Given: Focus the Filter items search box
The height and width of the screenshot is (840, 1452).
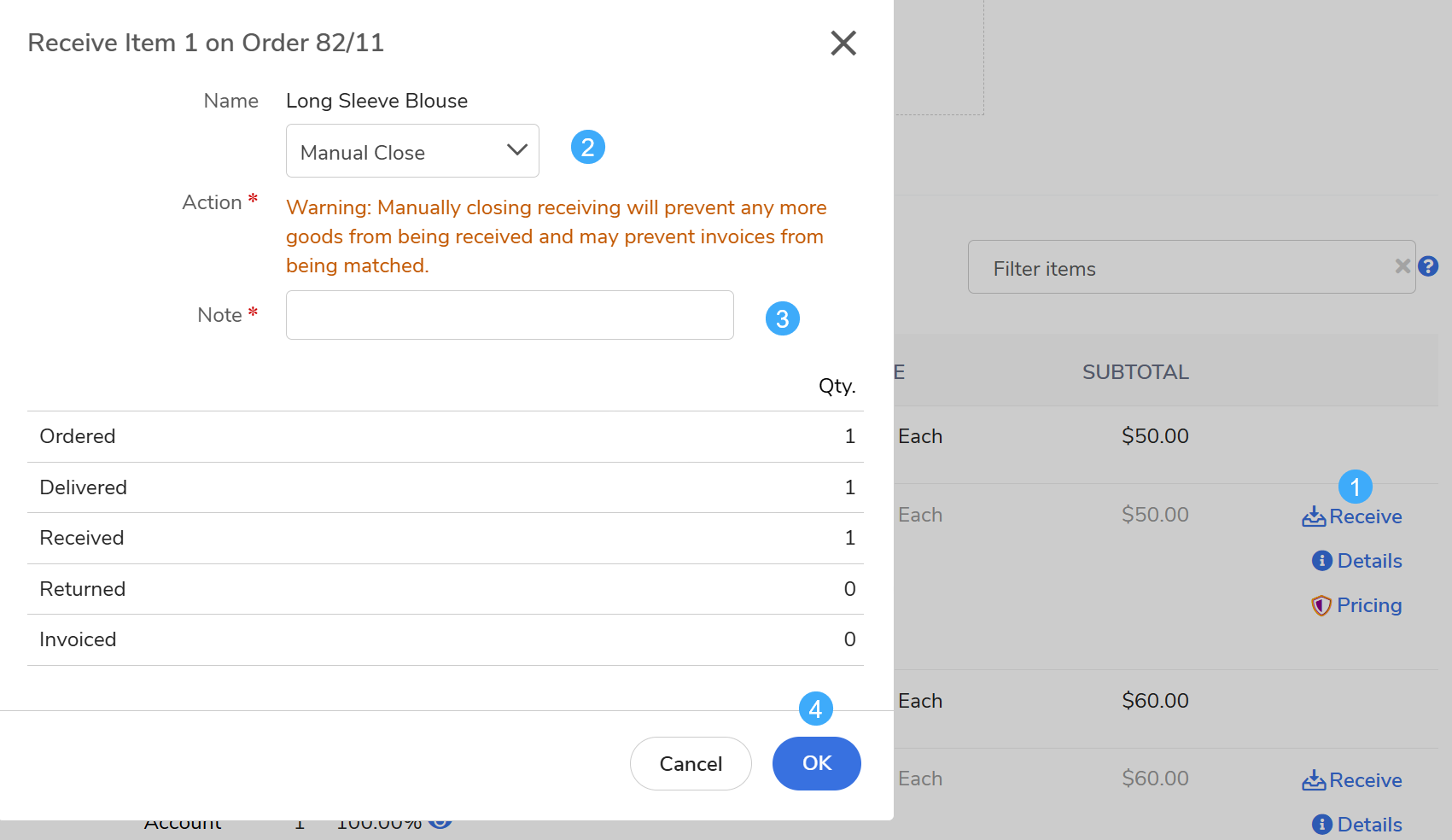Looking at the screenshot, I should pyautogui.click(x=1178, y=268).
